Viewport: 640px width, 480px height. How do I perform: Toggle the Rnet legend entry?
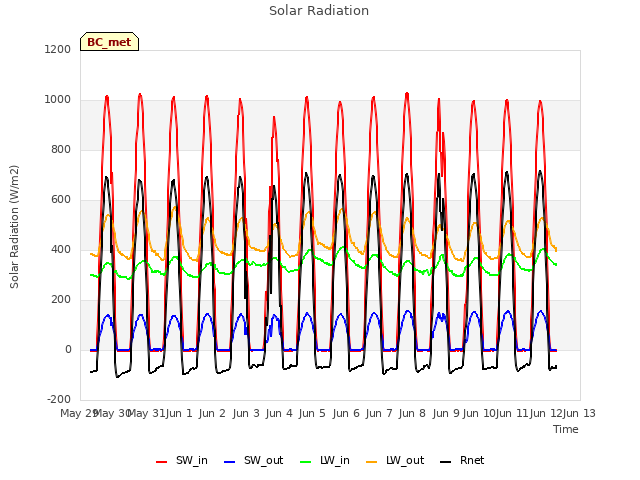point(462,461)
